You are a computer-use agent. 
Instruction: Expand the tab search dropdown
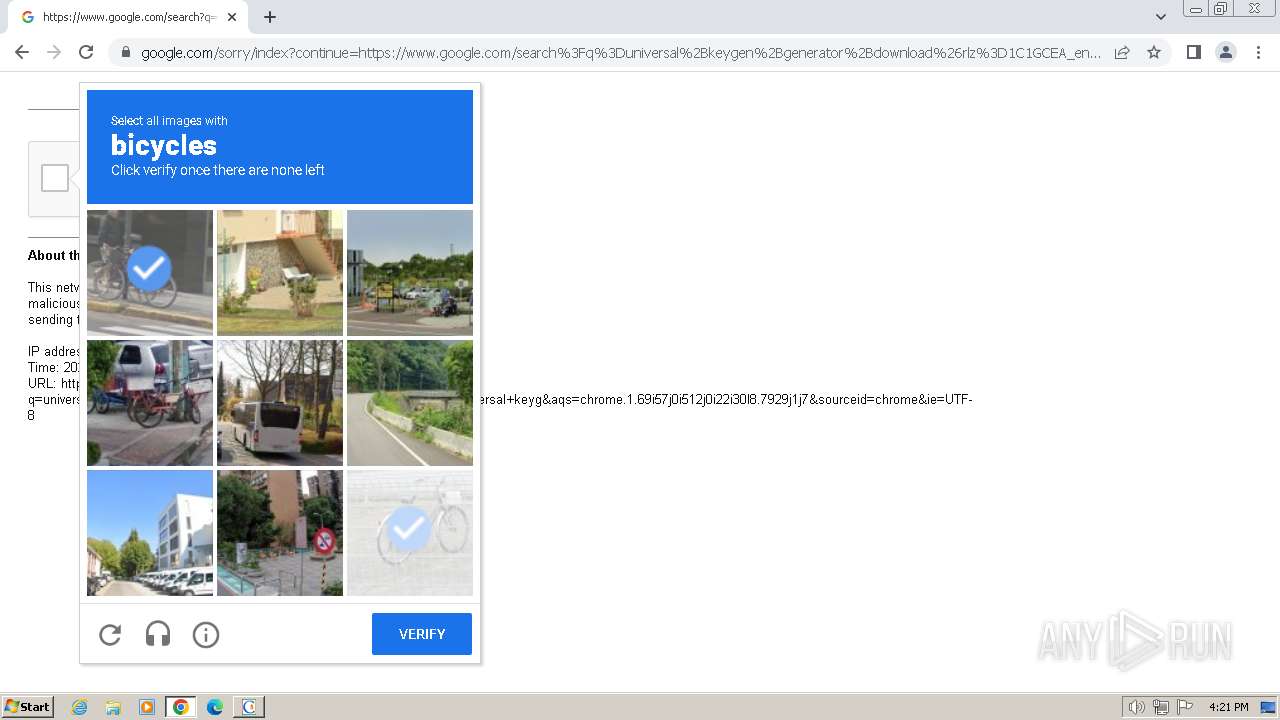click(1161, 17)
